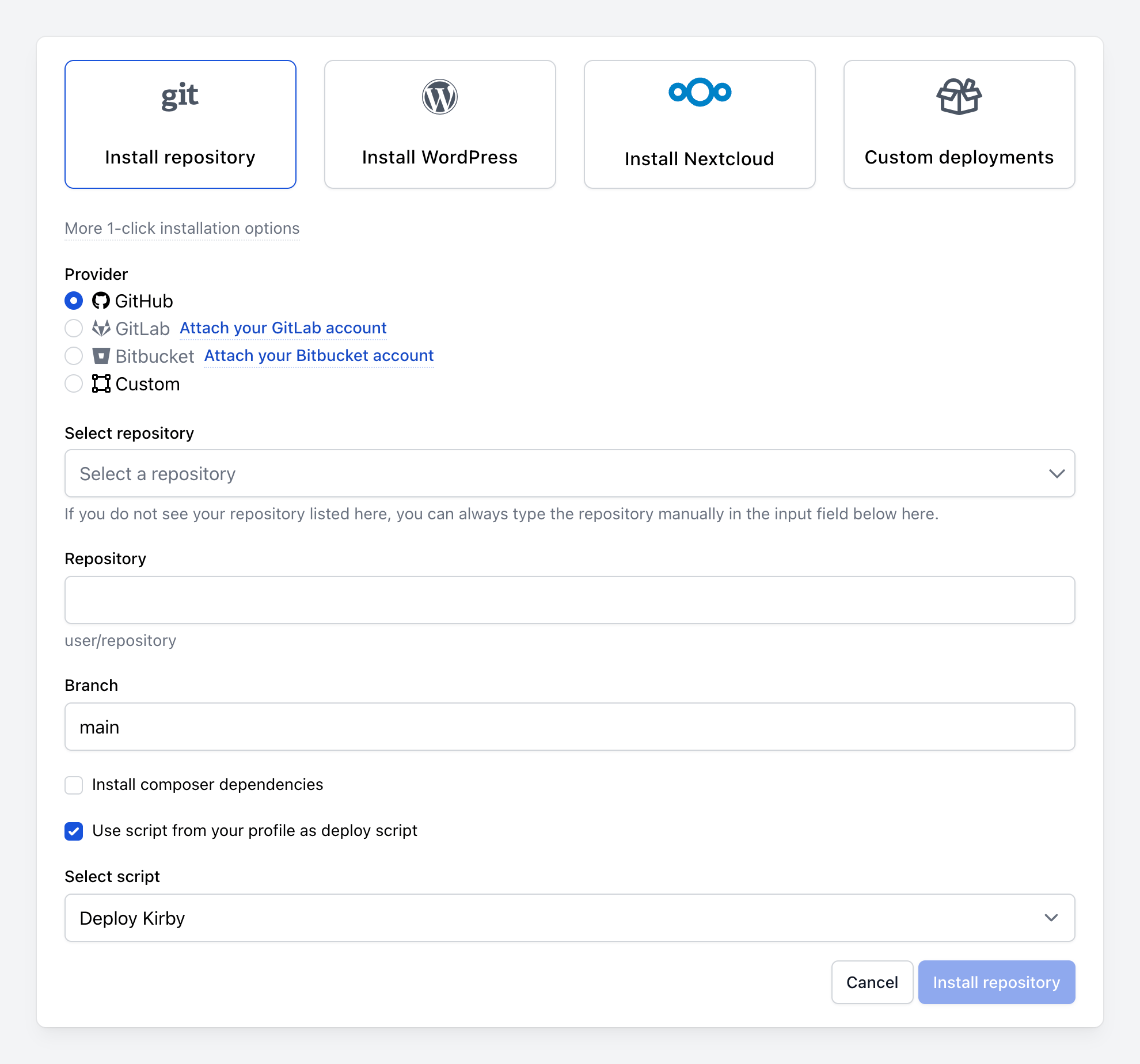Click Attach your Bitbucket account link
The width and height of the screenshot is (1140, 1064).
(318, 355)
